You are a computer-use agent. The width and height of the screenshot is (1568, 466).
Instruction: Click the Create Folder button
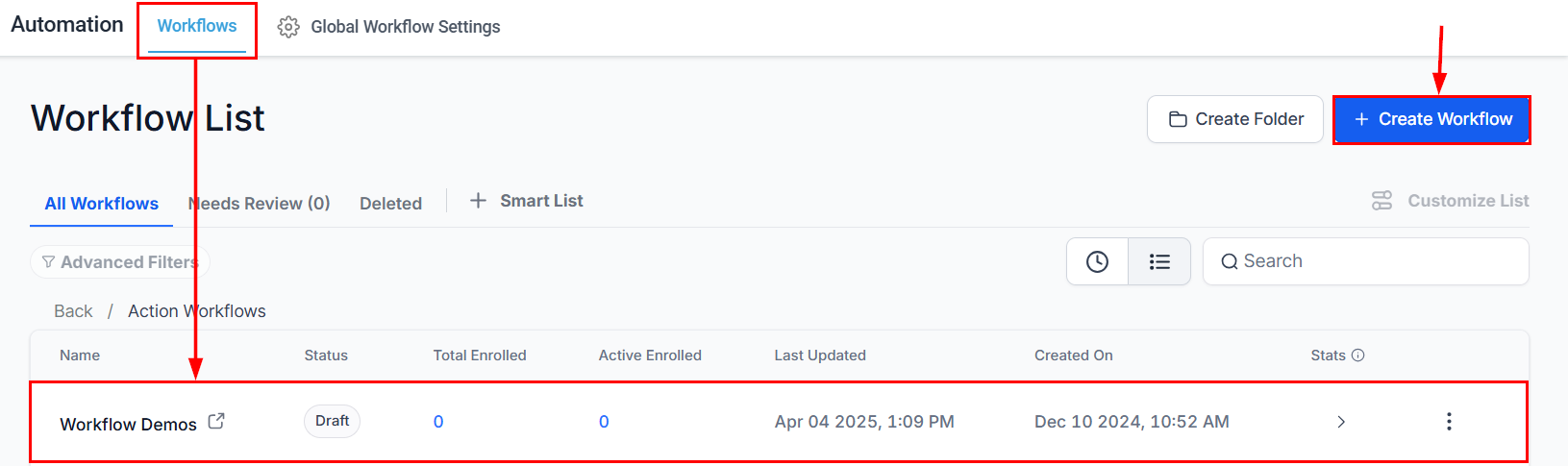(x=1235, y=119)
